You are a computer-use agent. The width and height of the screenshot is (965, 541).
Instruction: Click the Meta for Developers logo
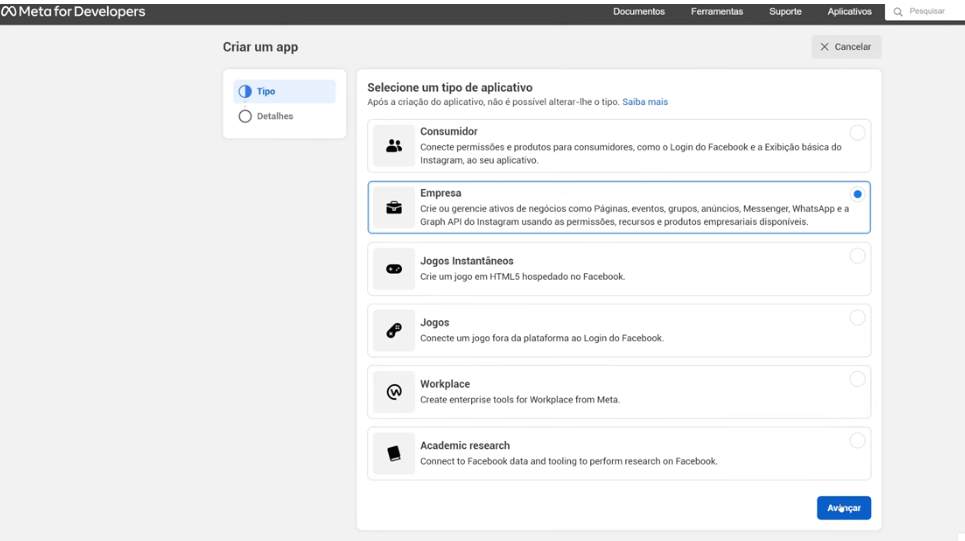(73, 12)
